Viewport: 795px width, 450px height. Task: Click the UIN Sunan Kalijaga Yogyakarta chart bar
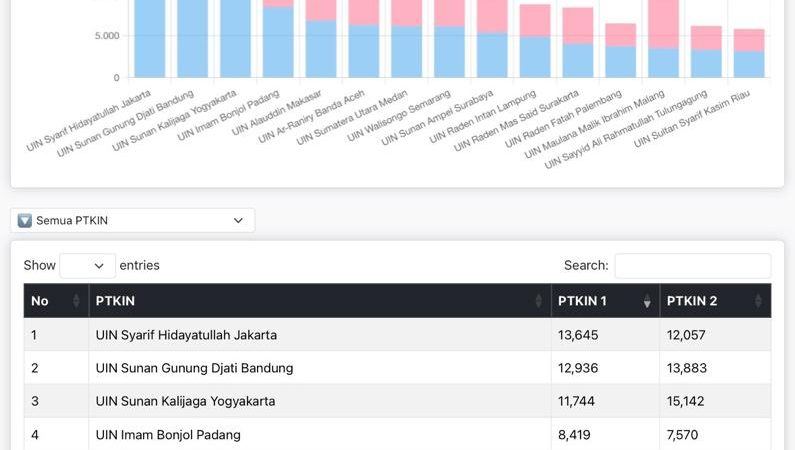pyautogui.click(x=235, y=39)
